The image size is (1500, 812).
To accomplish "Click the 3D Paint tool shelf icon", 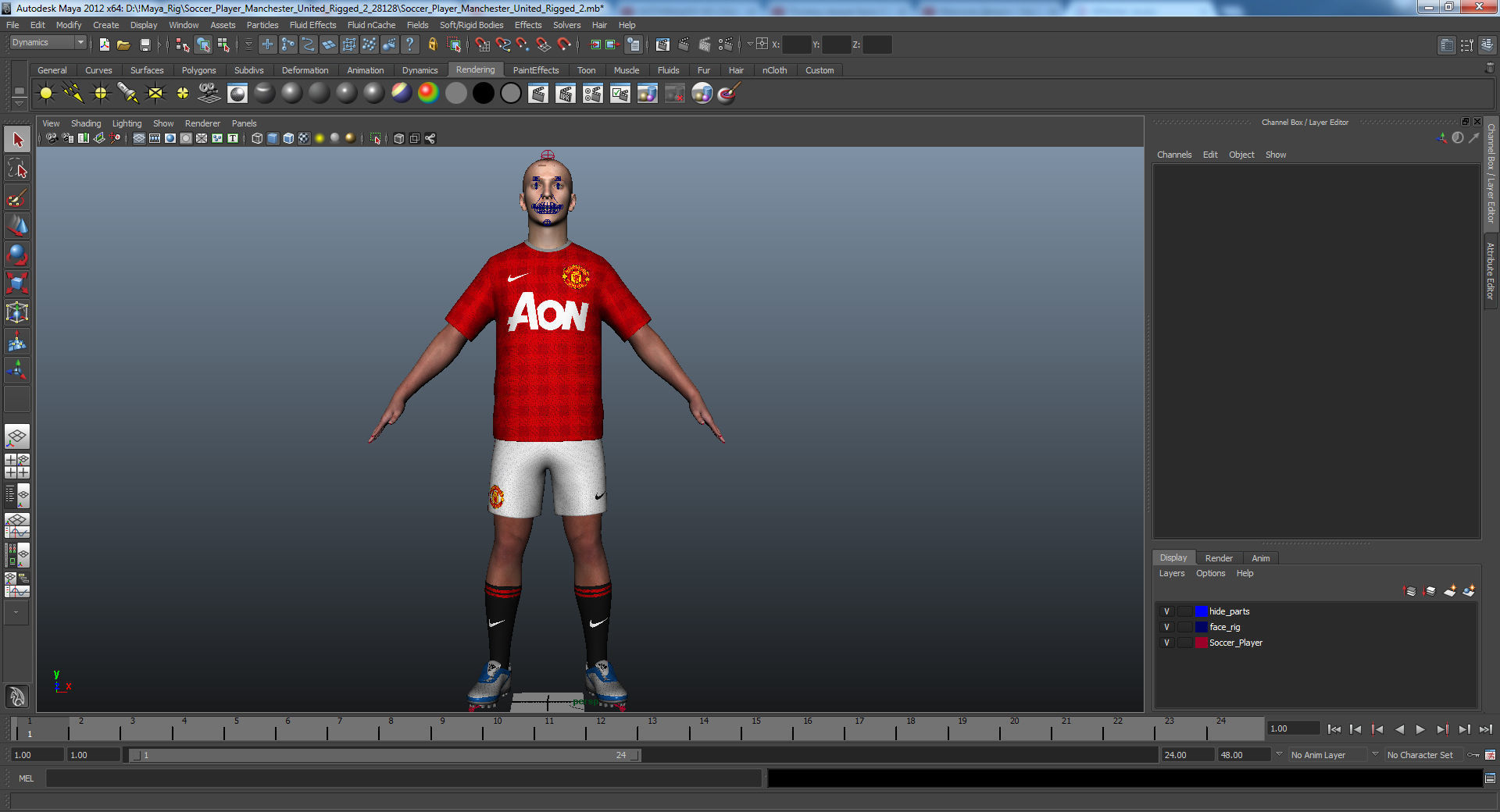I will click(x=729, y=94).
